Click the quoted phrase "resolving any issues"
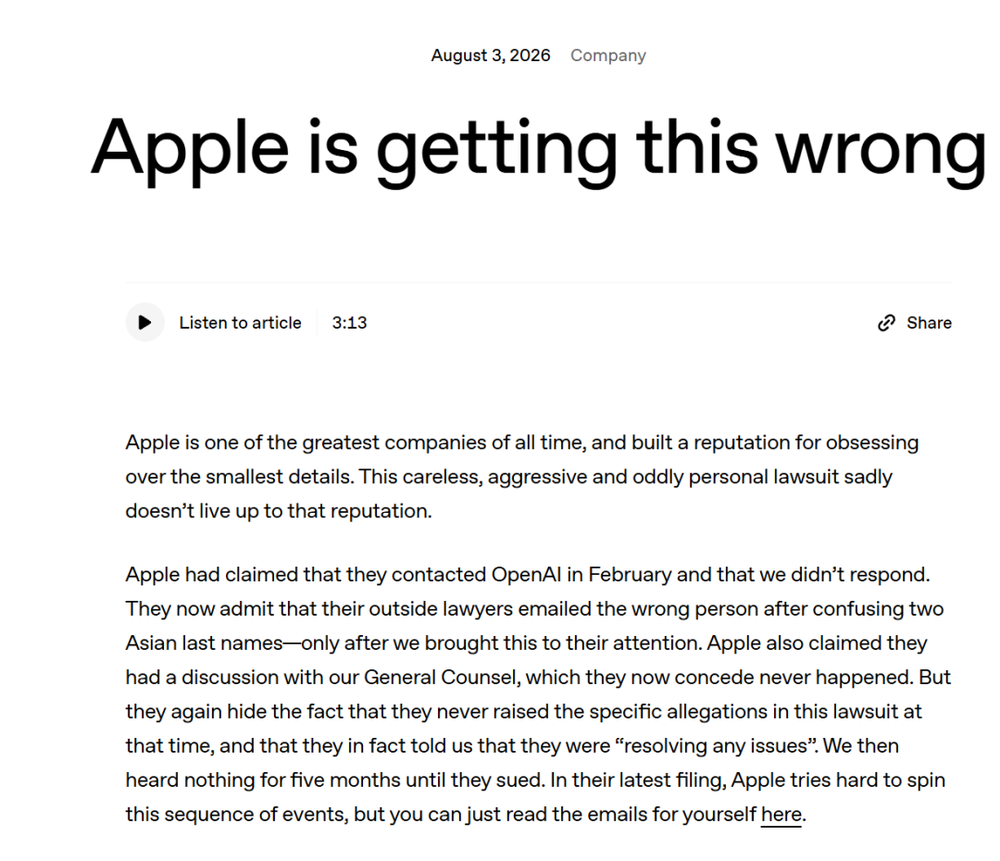 717,746
